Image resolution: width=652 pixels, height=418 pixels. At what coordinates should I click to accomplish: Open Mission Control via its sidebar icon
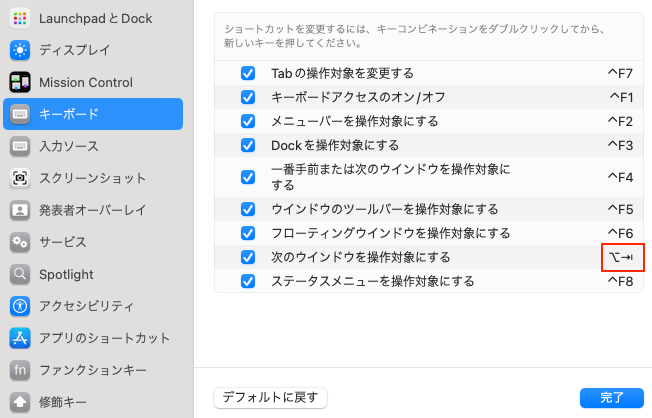coord(21,82)
